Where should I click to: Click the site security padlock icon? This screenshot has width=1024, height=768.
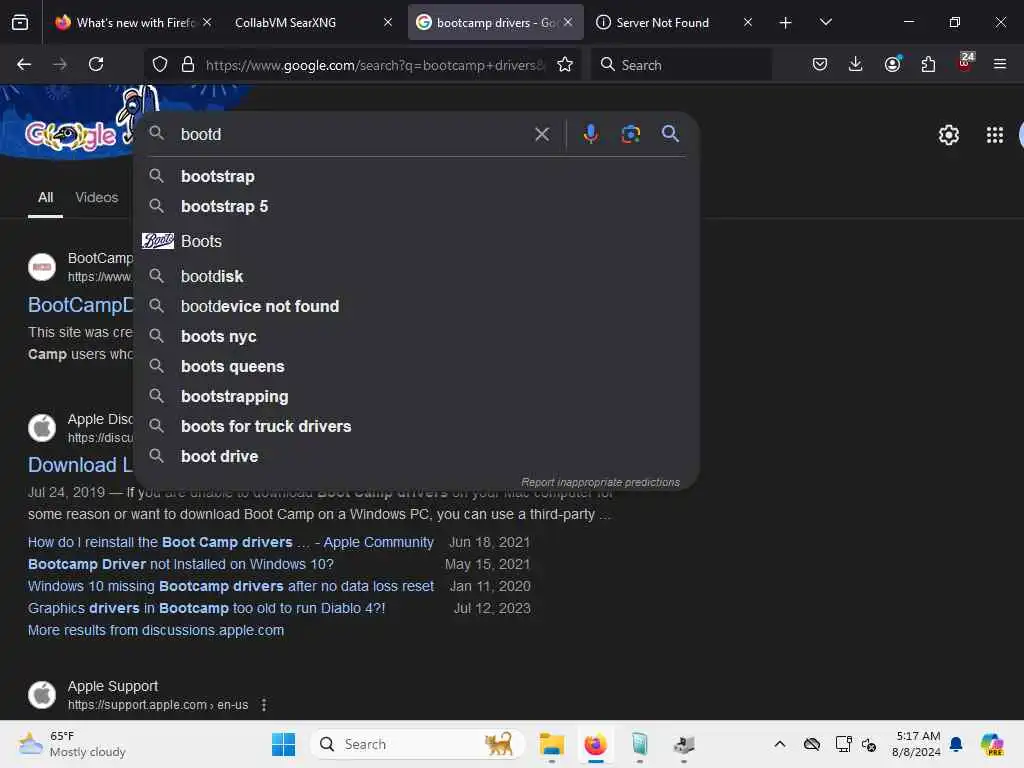(188, 64)
